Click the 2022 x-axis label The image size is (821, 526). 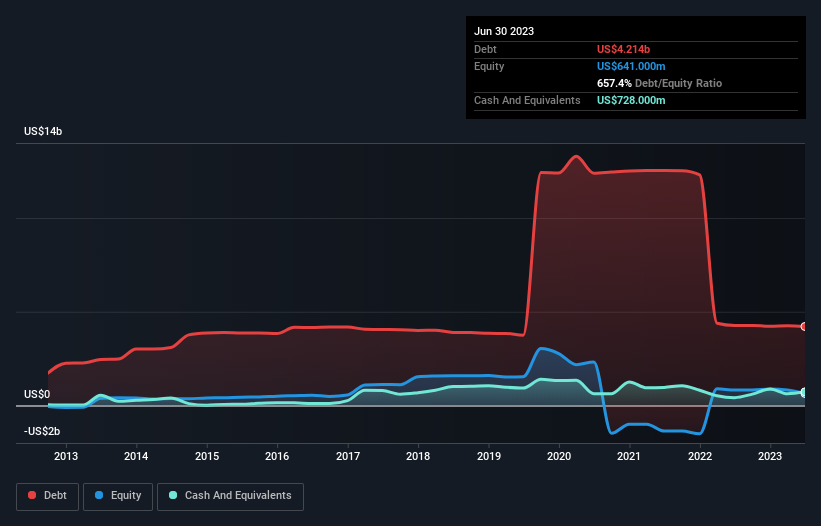coord(700,456)
